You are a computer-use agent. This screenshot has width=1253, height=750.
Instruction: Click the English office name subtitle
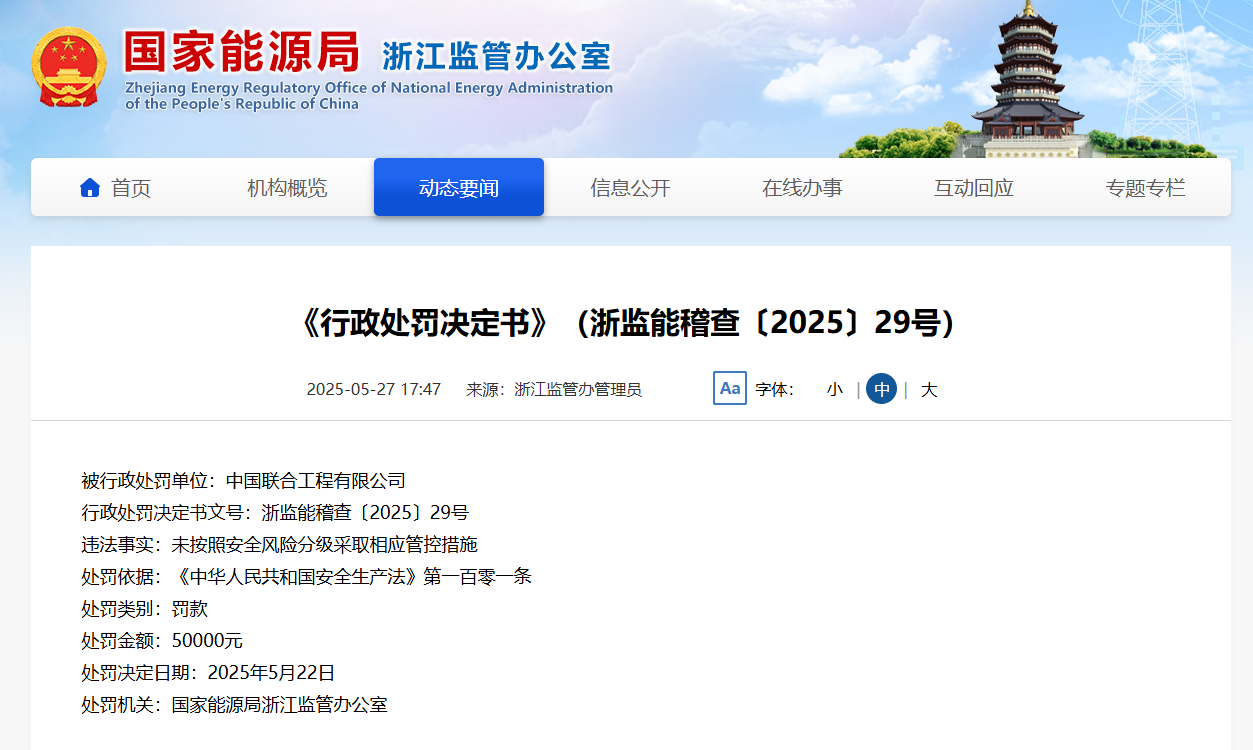pos(369,95)
